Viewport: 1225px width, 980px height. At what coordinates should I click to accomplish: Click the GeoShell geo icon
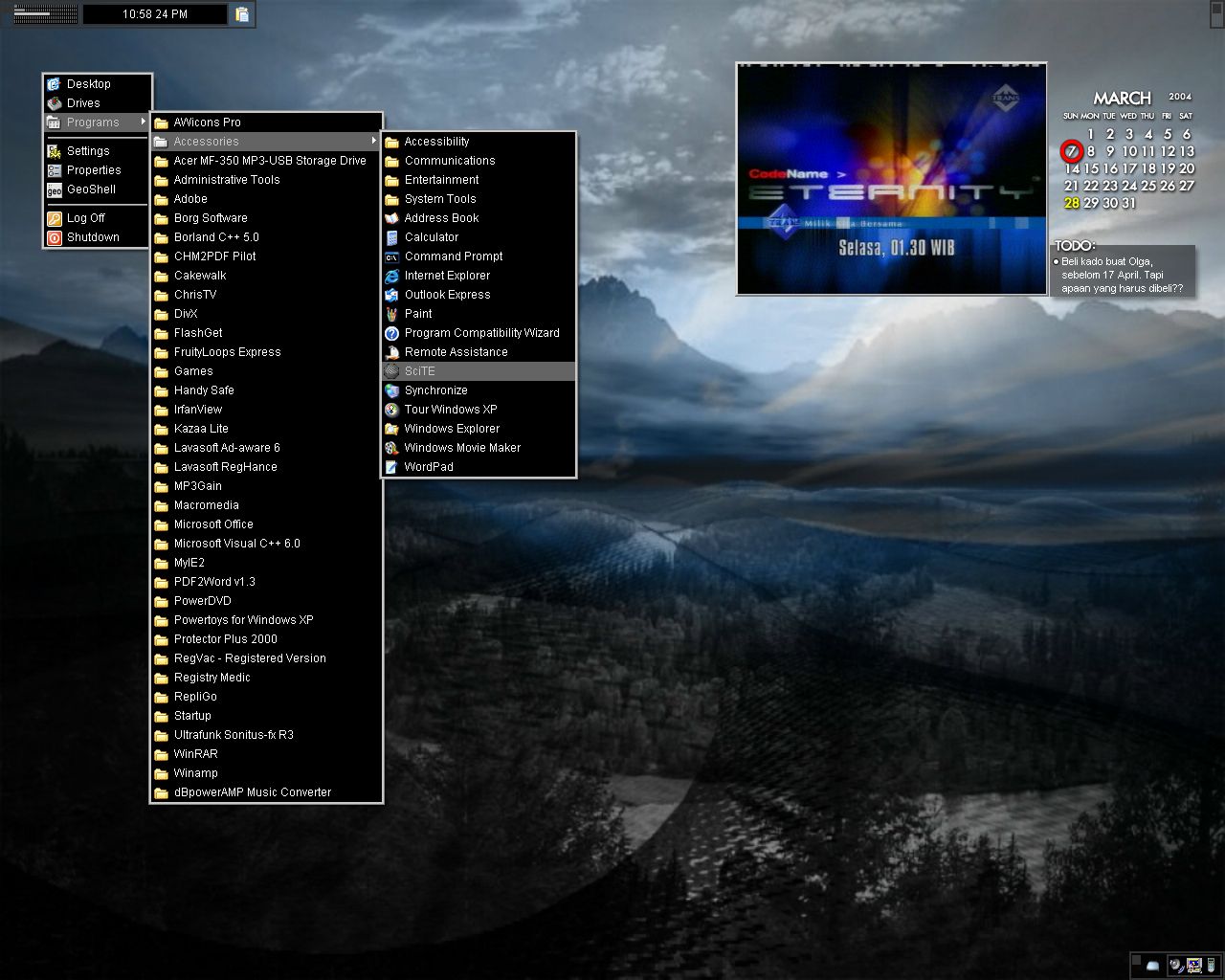[55, 189]
